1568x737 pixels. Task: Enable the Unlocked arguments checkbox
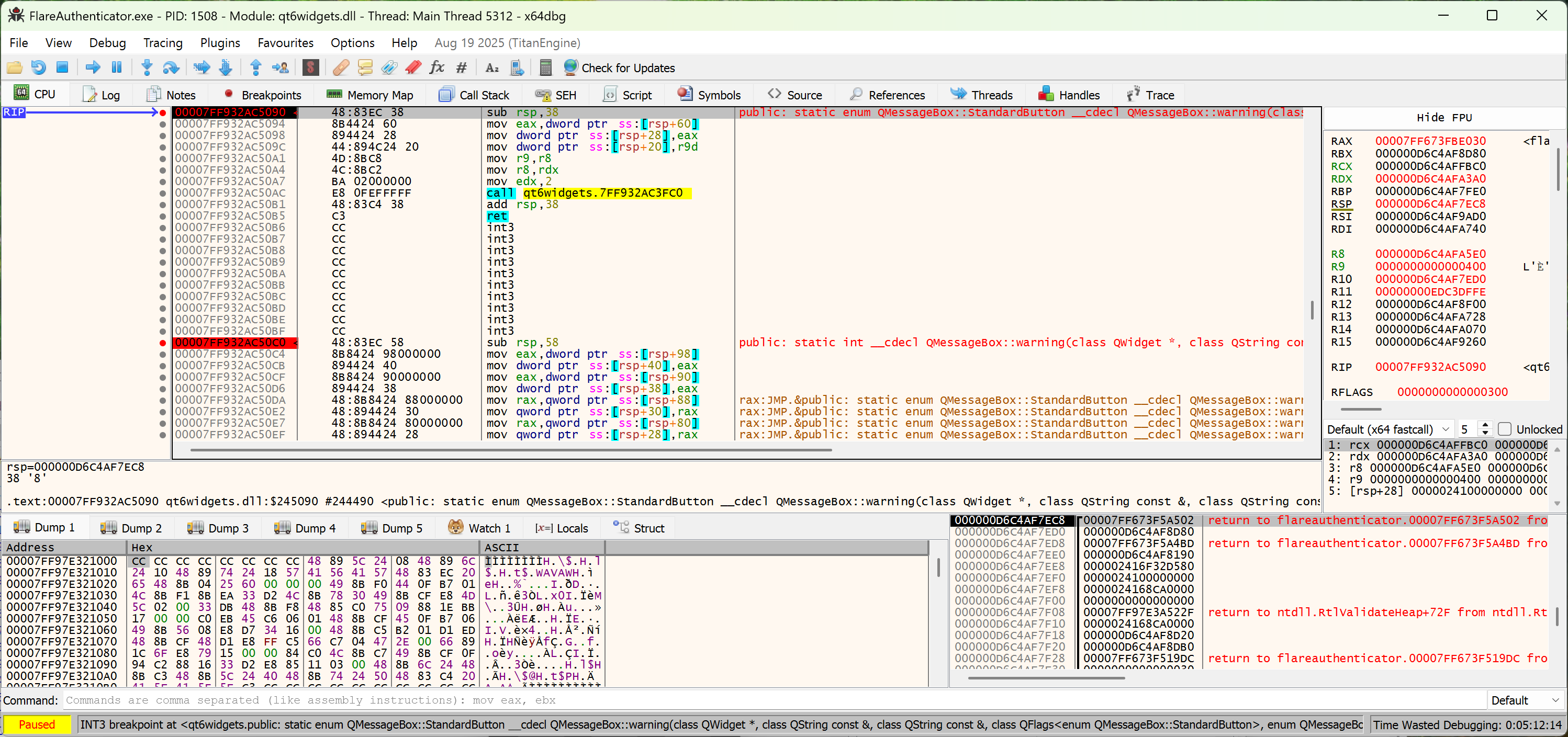tap(1504, 428)
